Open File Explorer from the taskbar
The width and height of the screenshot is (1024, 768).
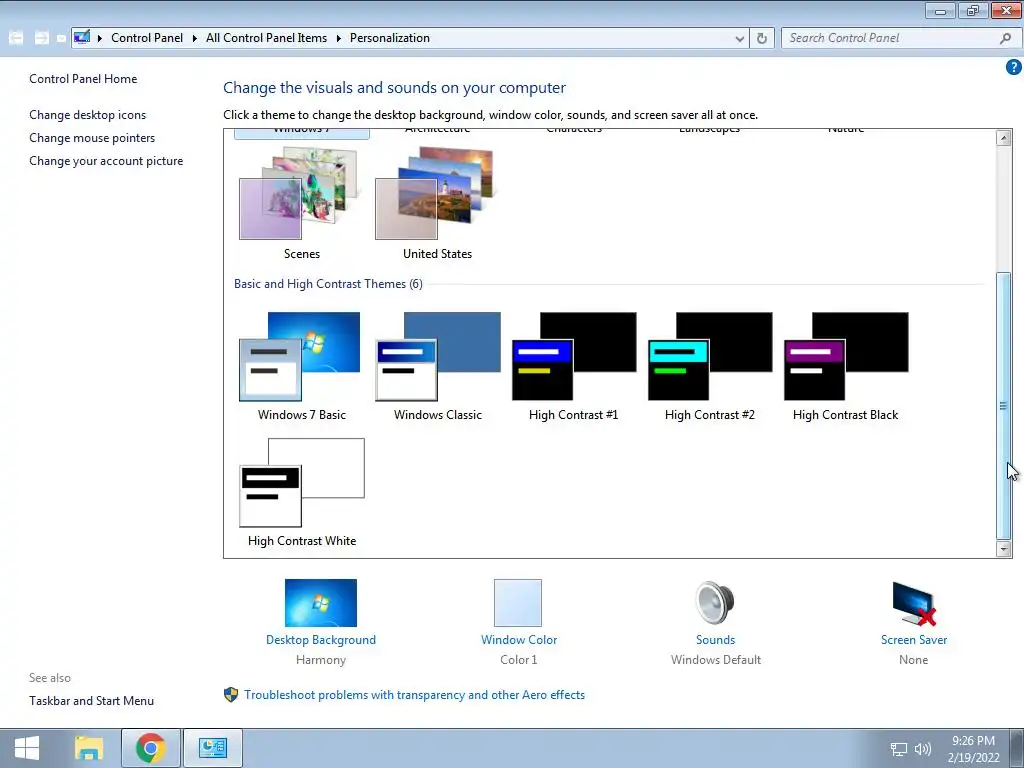click(x=89, y=748)
